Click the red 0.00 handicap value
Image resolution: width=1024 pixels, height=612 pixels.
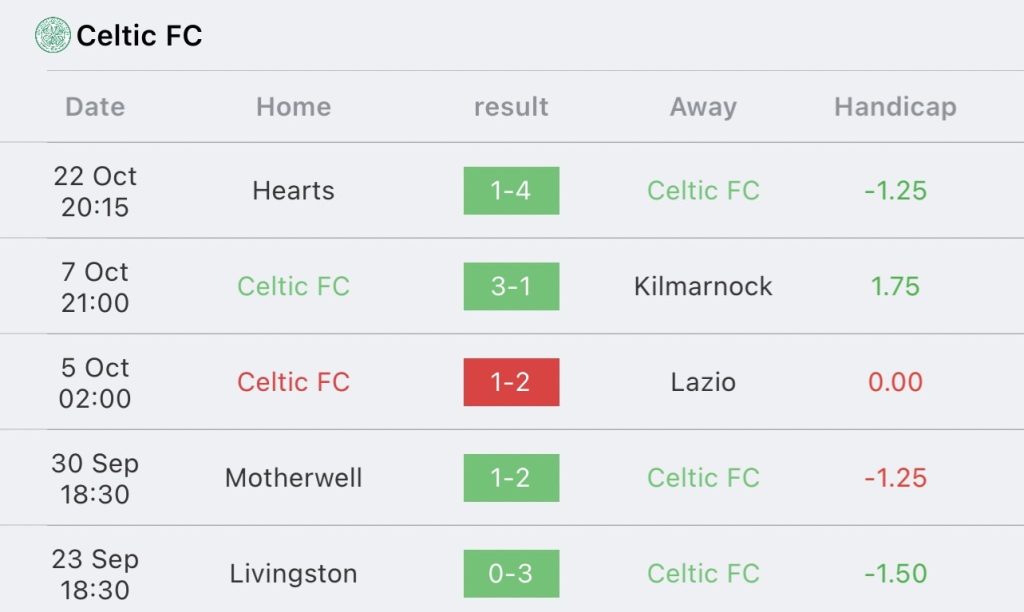pyautogui.click(x=895, y=382)
